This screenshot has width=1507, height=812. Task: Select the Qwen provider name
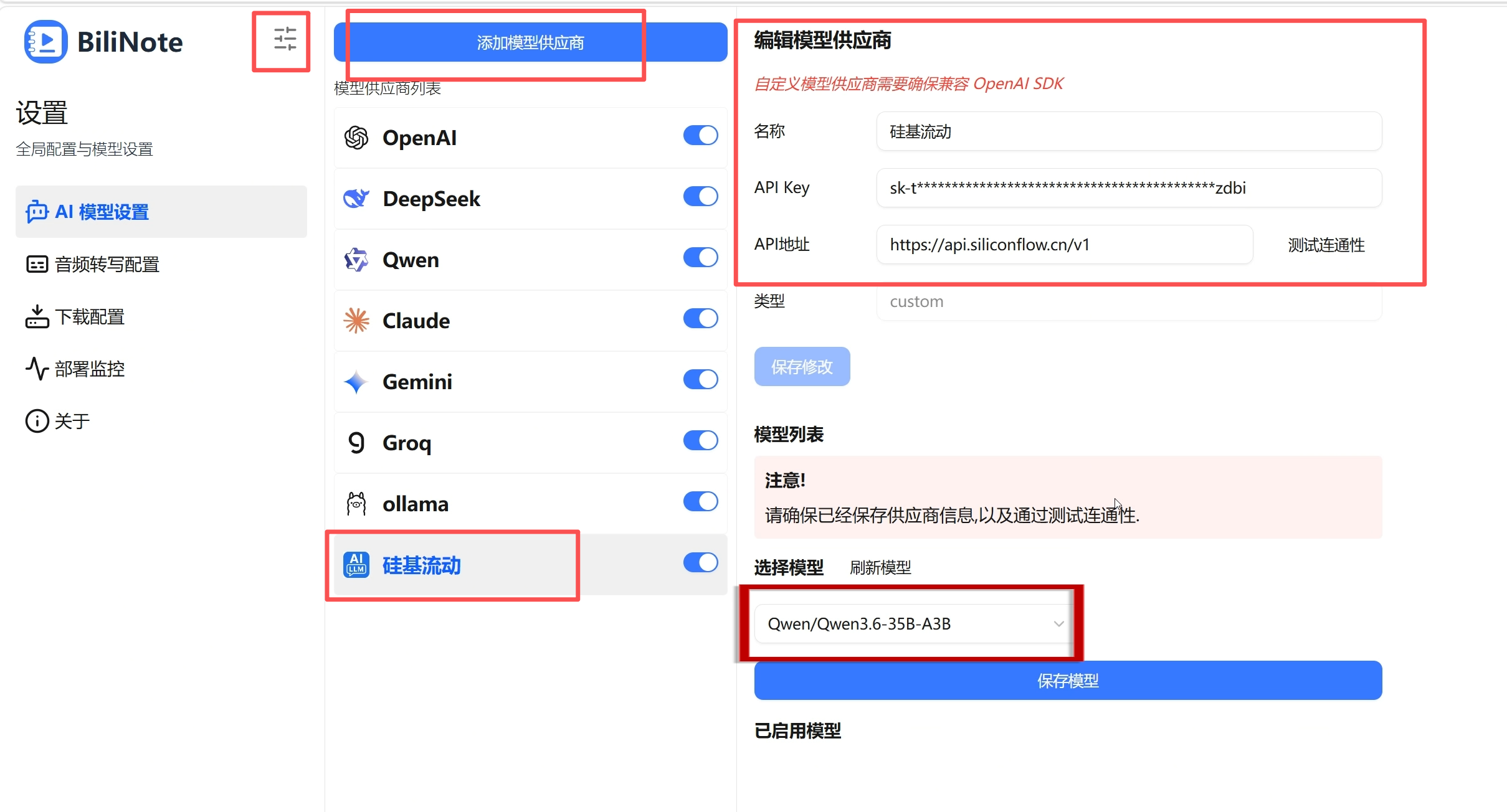pos(411,260)
